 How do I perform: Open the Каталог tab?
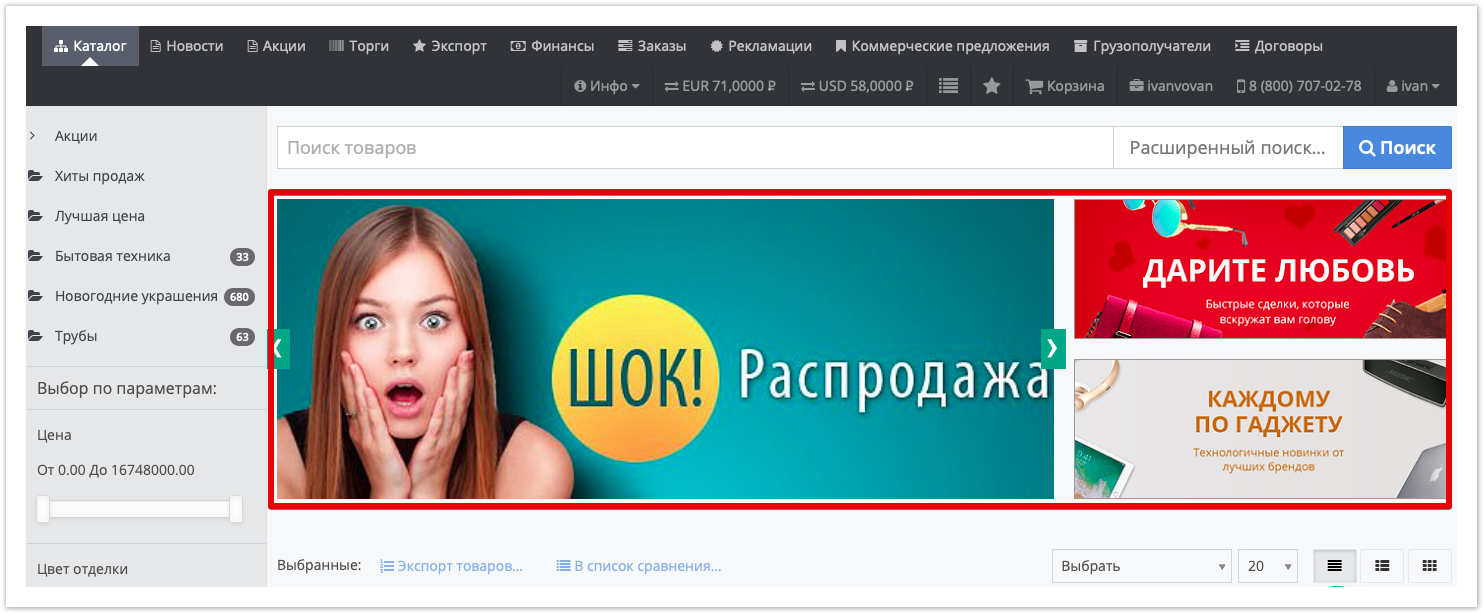tap(90, 46)
